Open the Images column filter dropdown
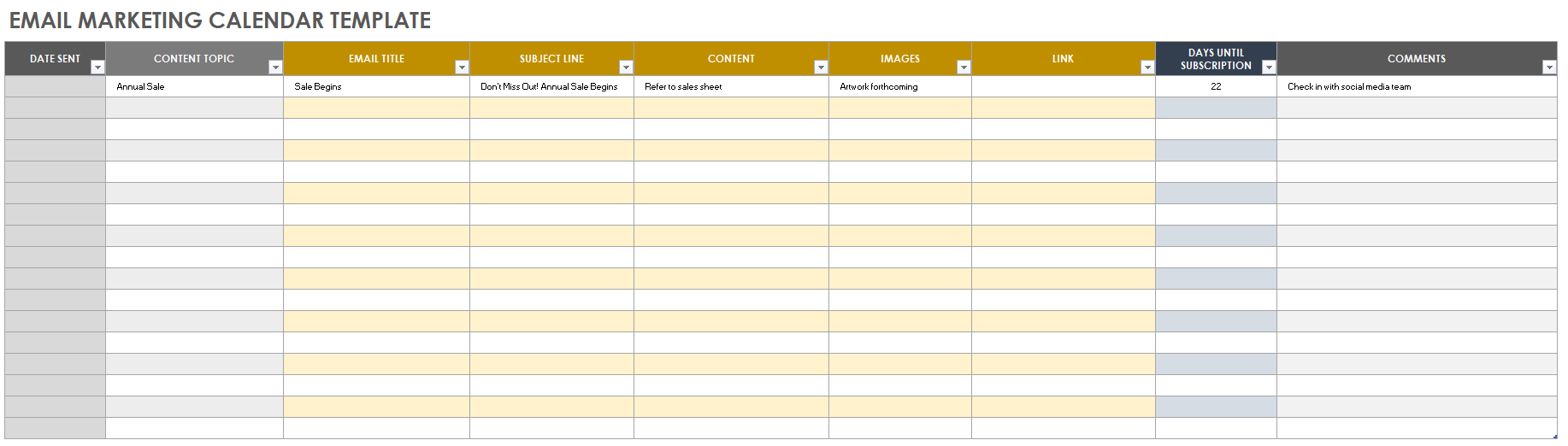This screenshot has height=446, width=1568. click(x=964, y=67)
